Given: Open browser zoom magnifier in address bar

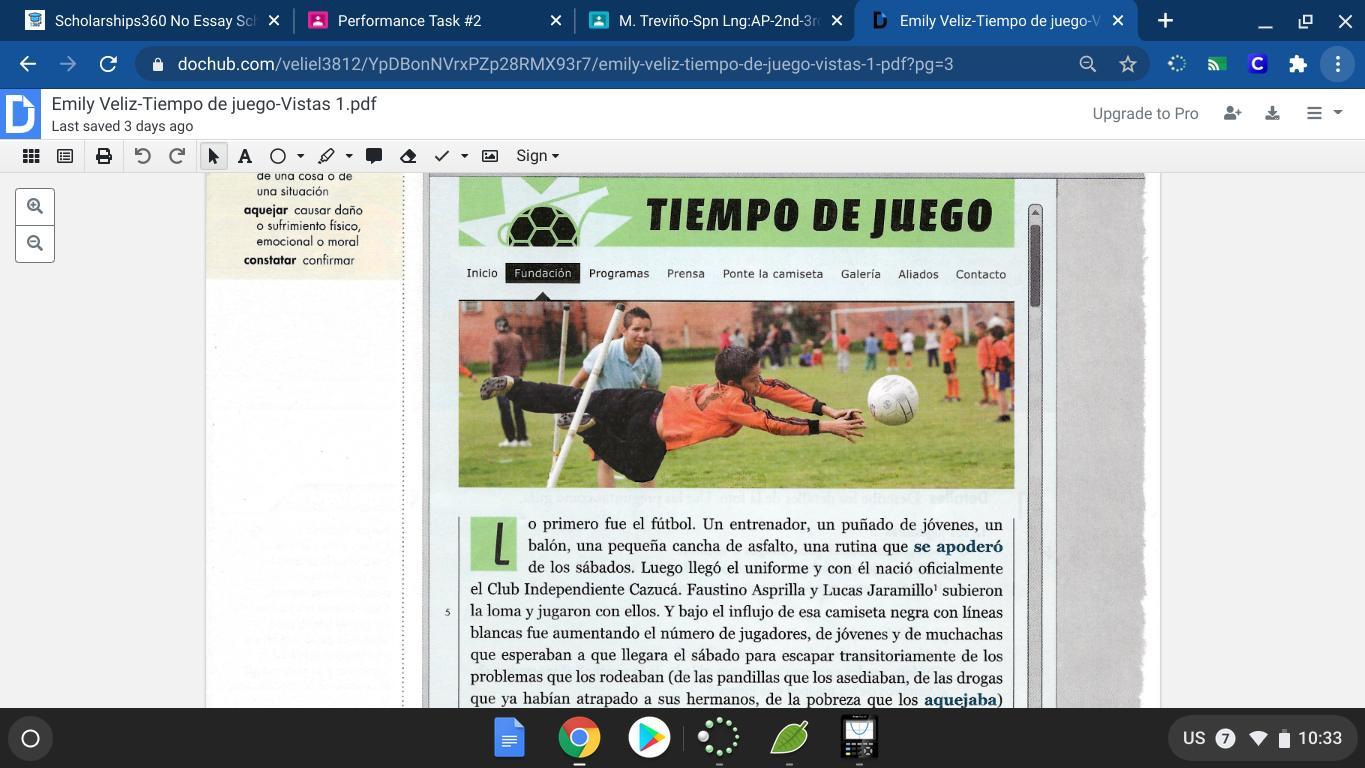Looking at the screenshot, I should pos(1087,64).
